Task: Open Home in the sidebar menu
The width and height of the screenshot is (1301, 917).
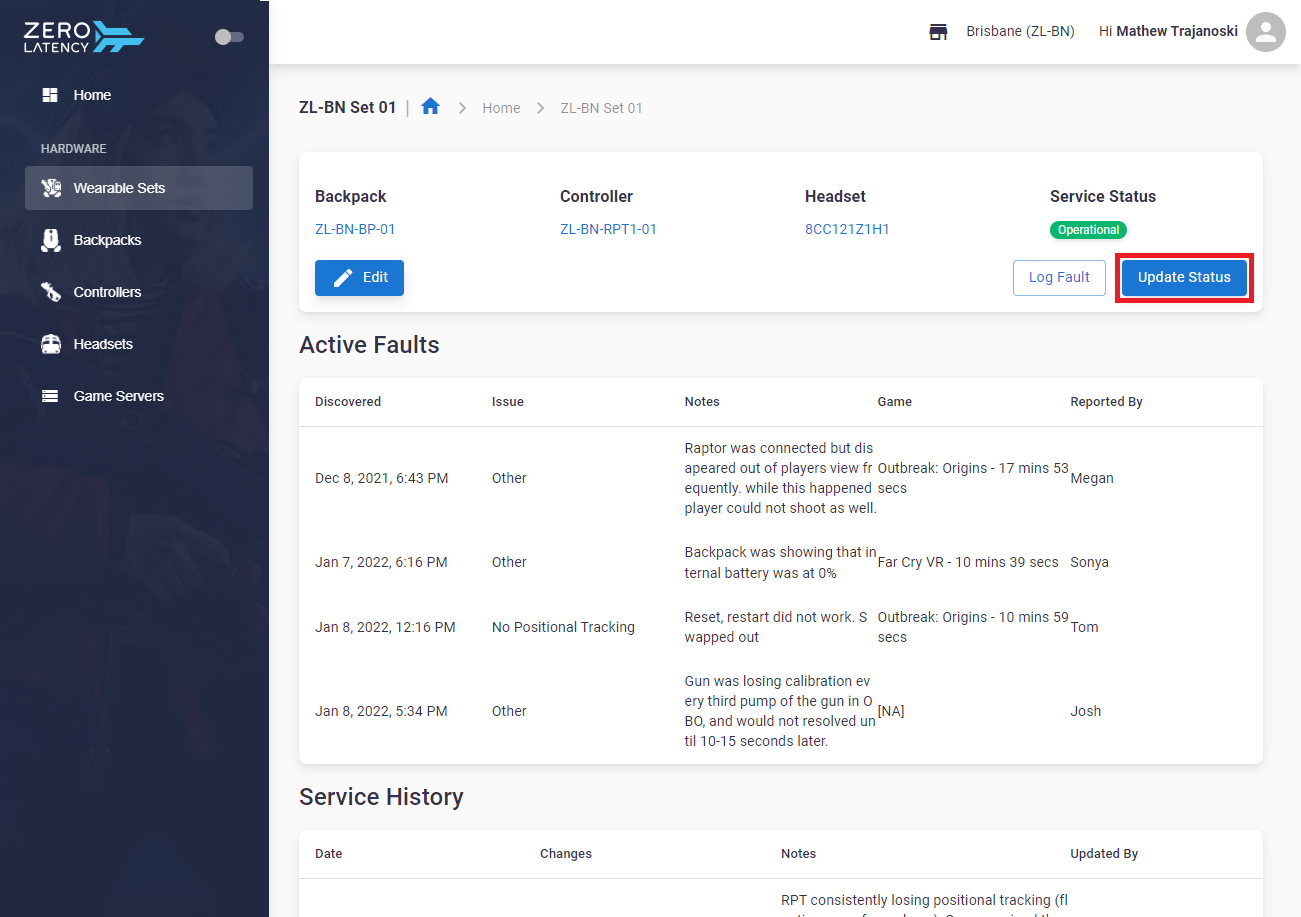Action: [x=92, y=95]
